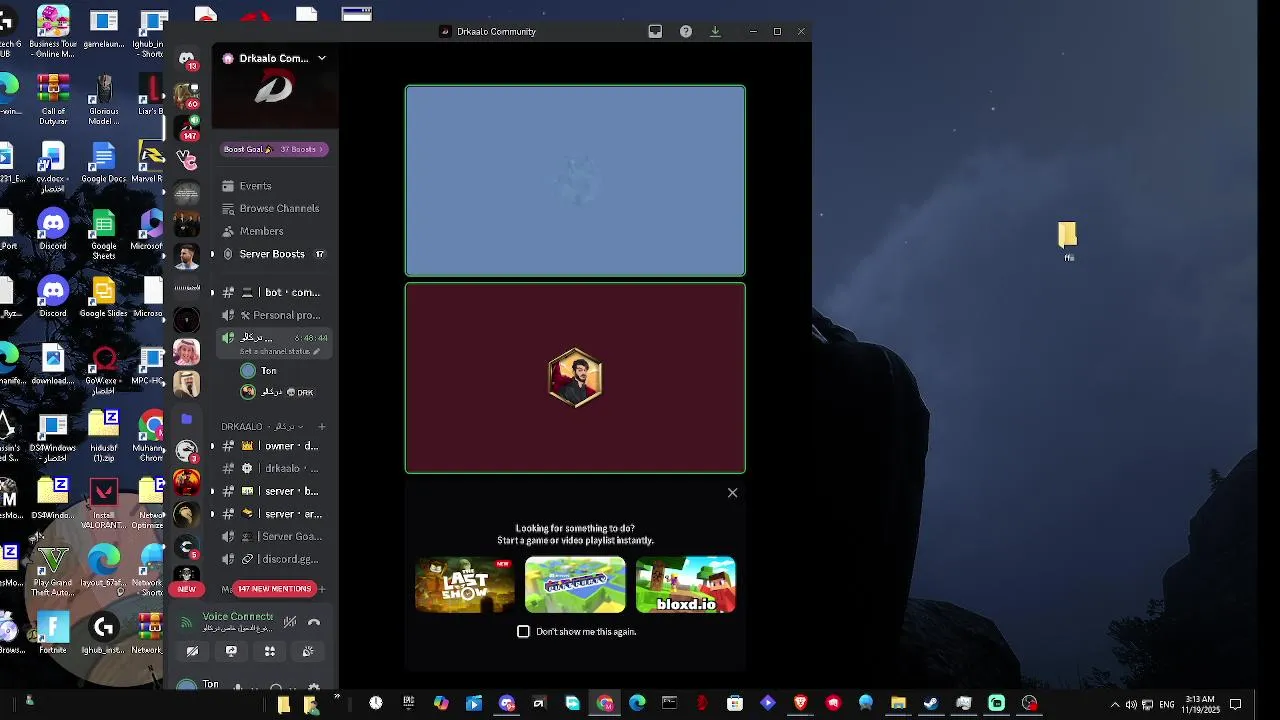The height and width of the screenshot is (720, 1280).
Task: Turn on camera in voice panel
Action: pos(192,651)
